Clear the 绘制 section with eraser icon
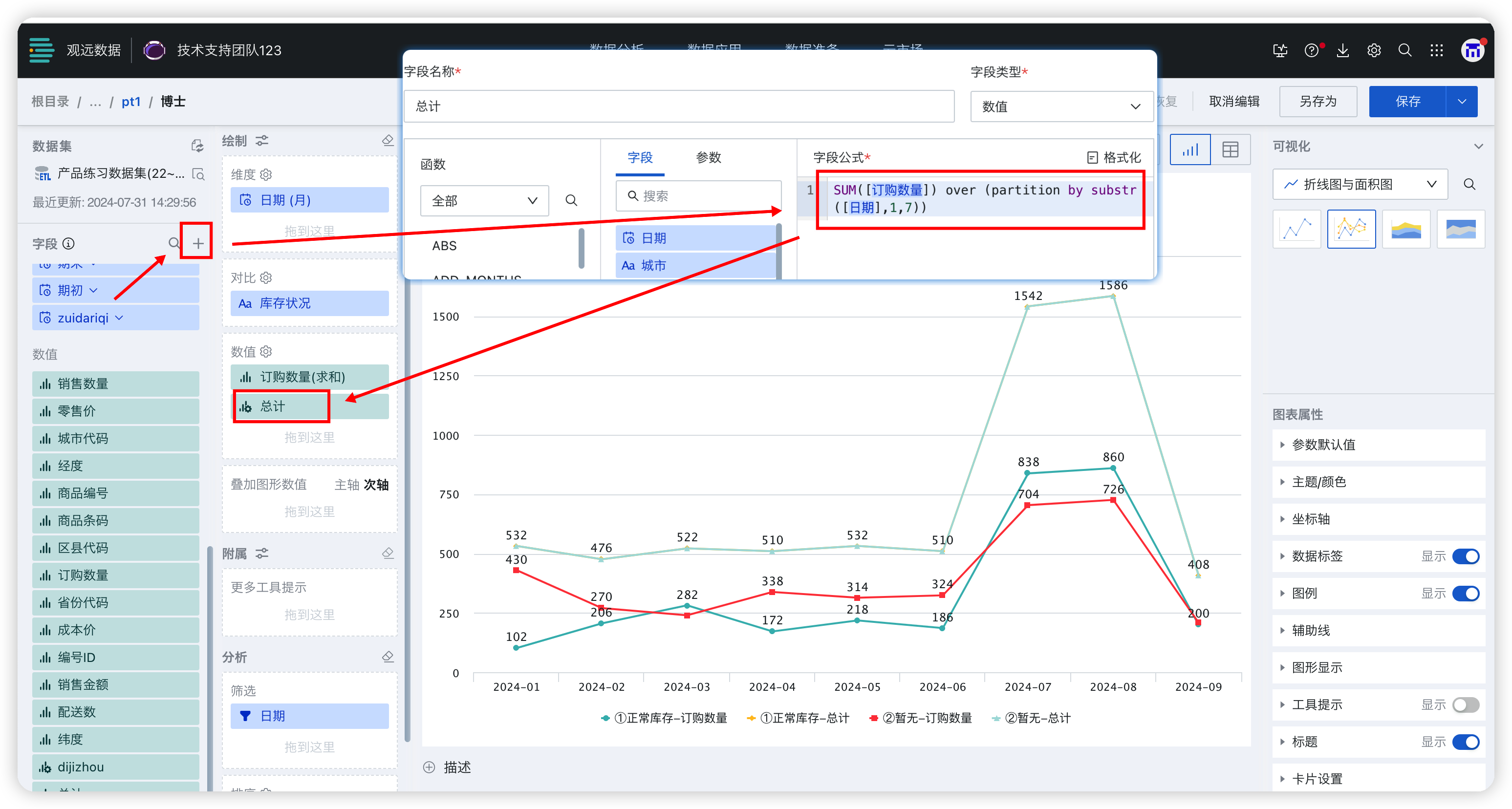Screen dimensions: 1512x809 (x=388, y=140)
